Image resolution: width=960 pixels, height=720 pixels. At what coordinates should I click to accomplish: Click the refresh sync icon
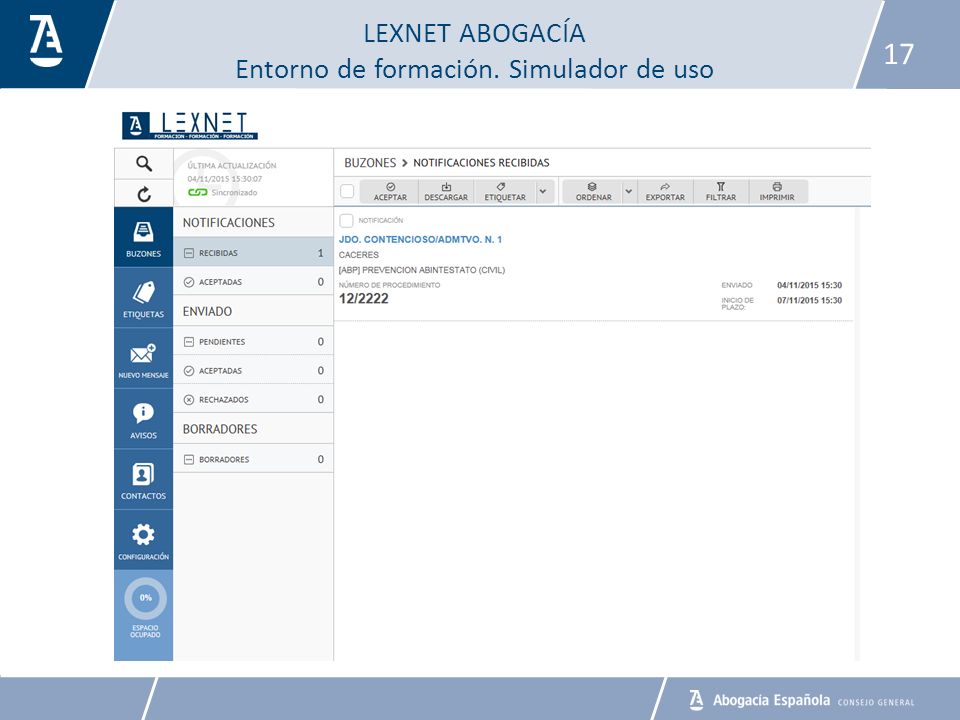pos(144,194)
